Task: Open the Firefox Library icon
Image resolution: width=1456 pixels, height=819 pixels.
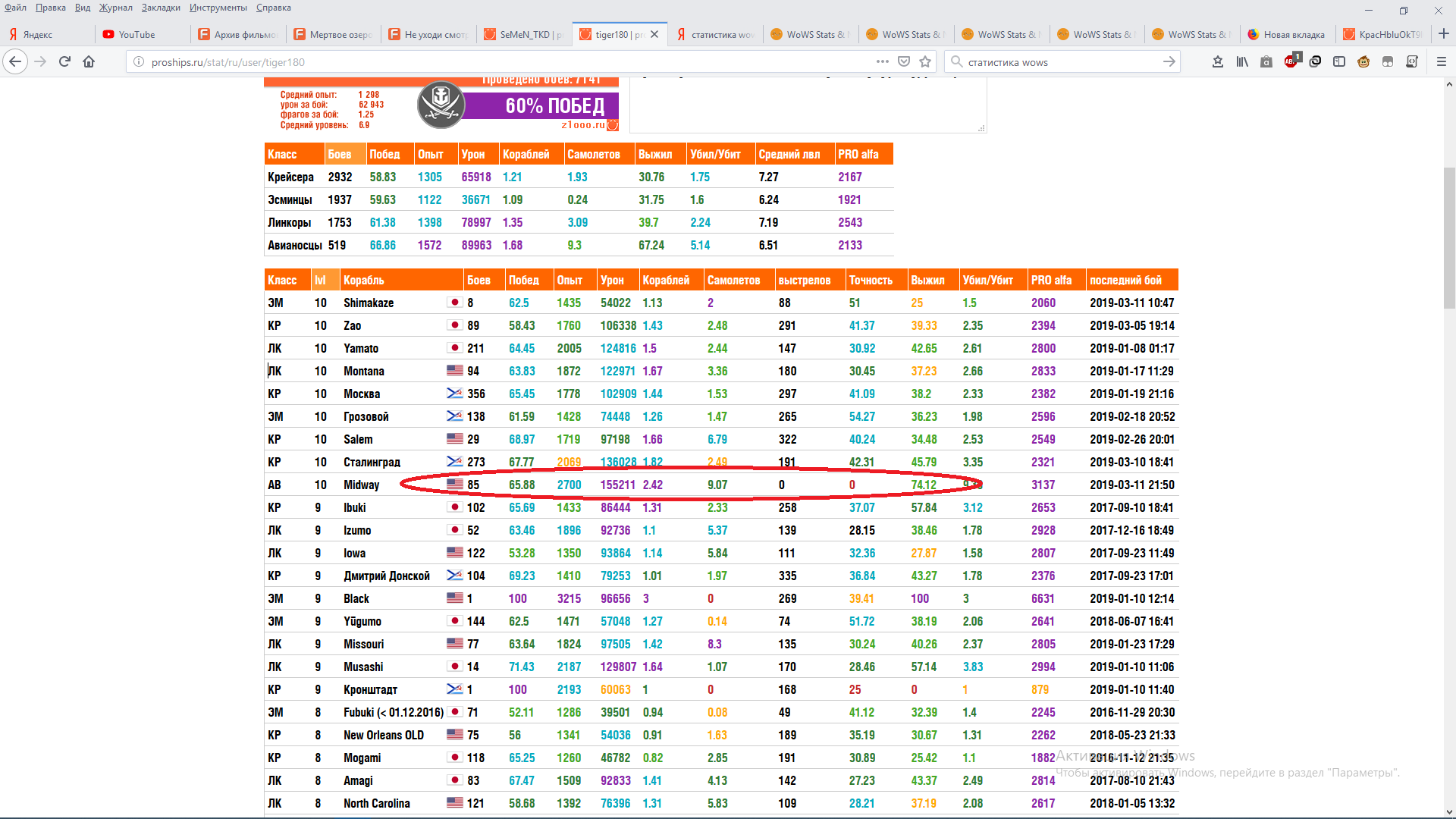Action: click(1242, 61)
